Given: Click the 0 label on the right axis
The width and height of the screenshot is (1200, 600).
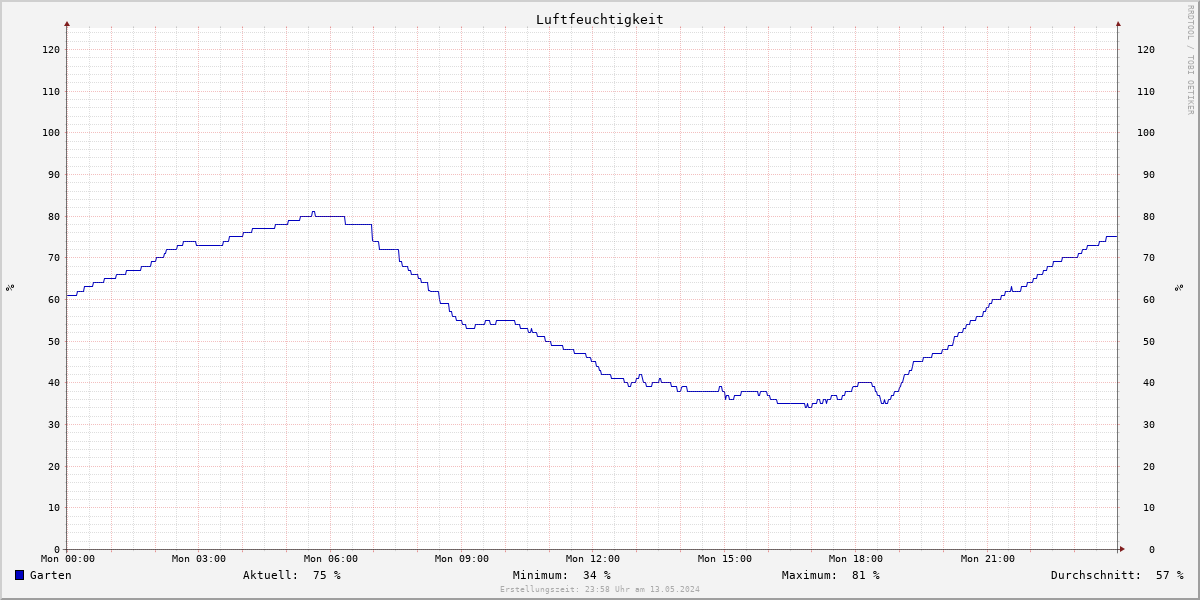Looking at the screenshot, I should click(x=1152, y=549).
